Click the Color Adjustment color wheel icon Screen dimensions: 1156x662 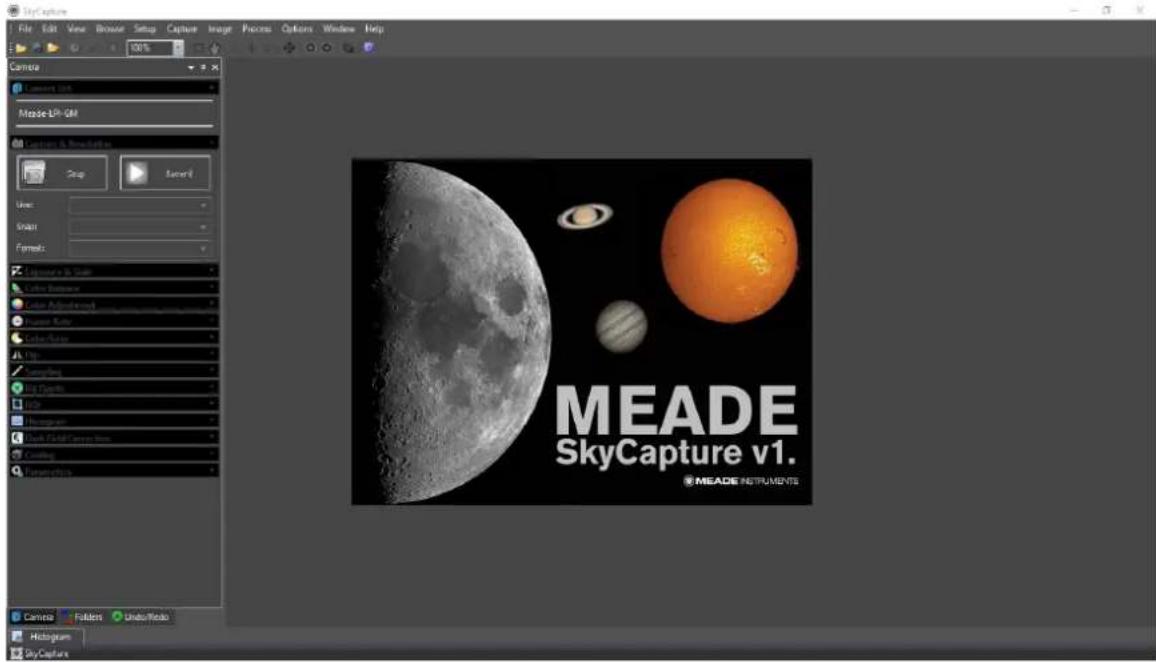[x=17, y=304]
